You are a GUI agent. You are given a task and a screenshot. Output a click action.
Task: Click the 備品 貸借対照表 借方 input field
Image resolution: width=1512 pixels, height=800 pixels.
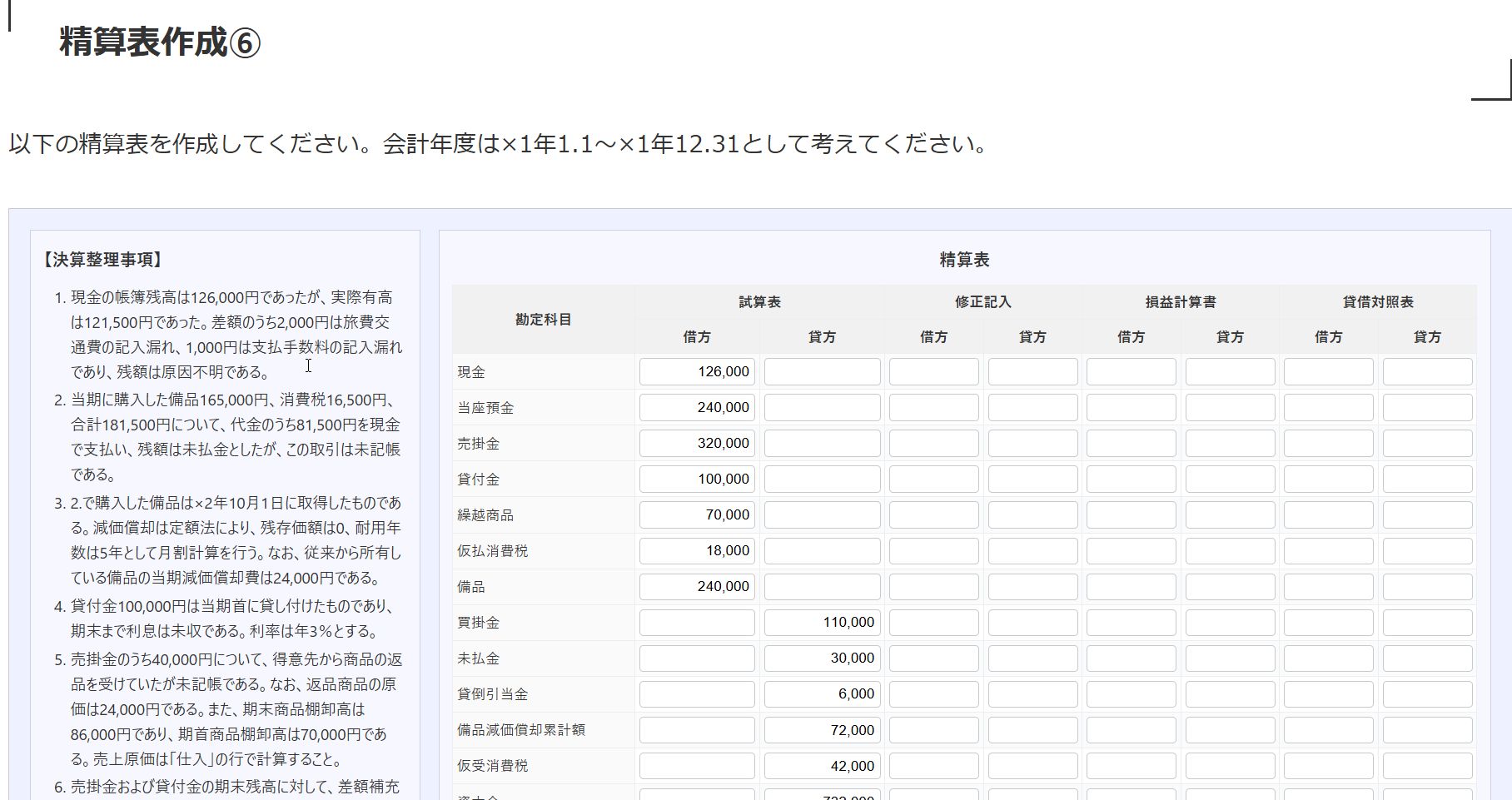point(1328,587)
